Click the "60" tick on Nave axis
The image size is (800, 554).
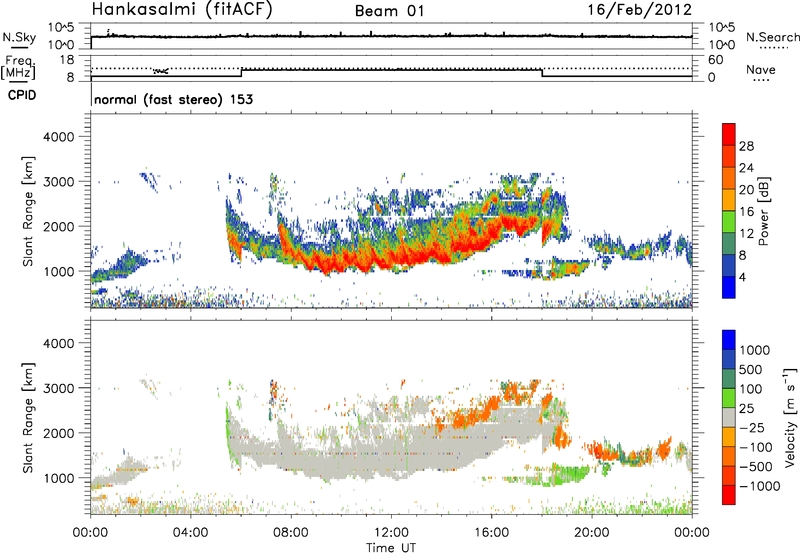(715, 60)
